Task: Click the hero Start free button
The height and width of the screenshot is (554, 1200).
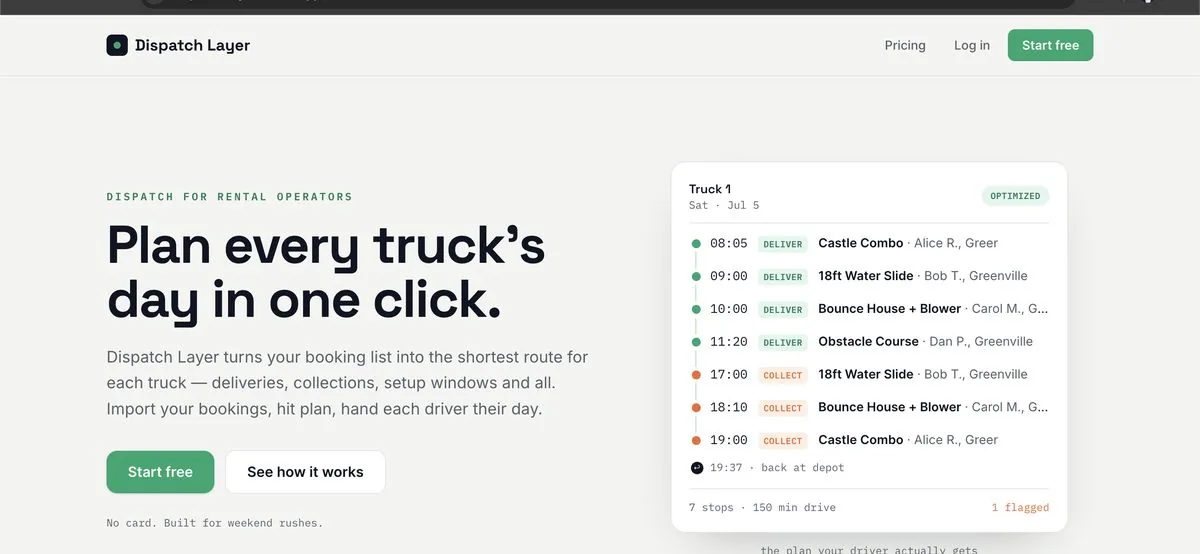Action: [x=160, y=472]
